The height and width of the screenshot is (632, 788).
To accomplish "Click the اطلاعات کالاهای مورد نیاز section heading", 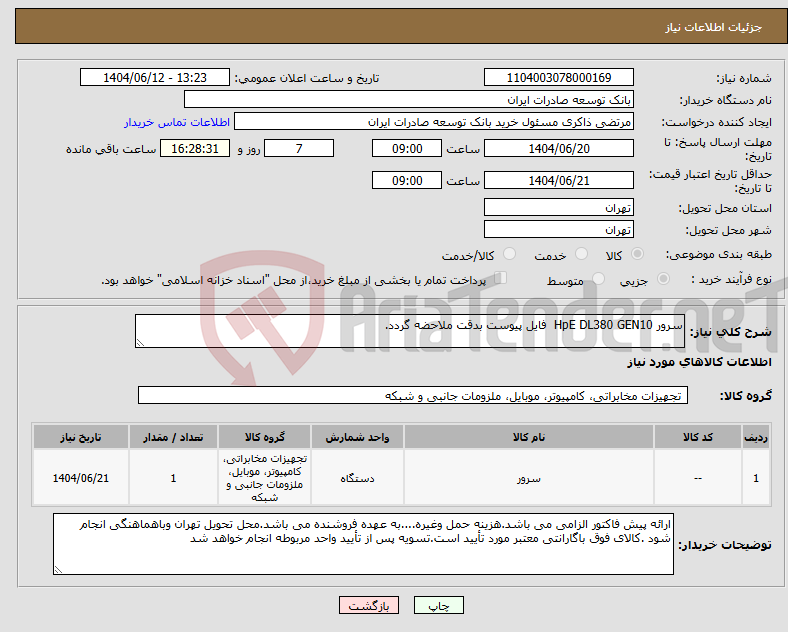I will point(699,362).
